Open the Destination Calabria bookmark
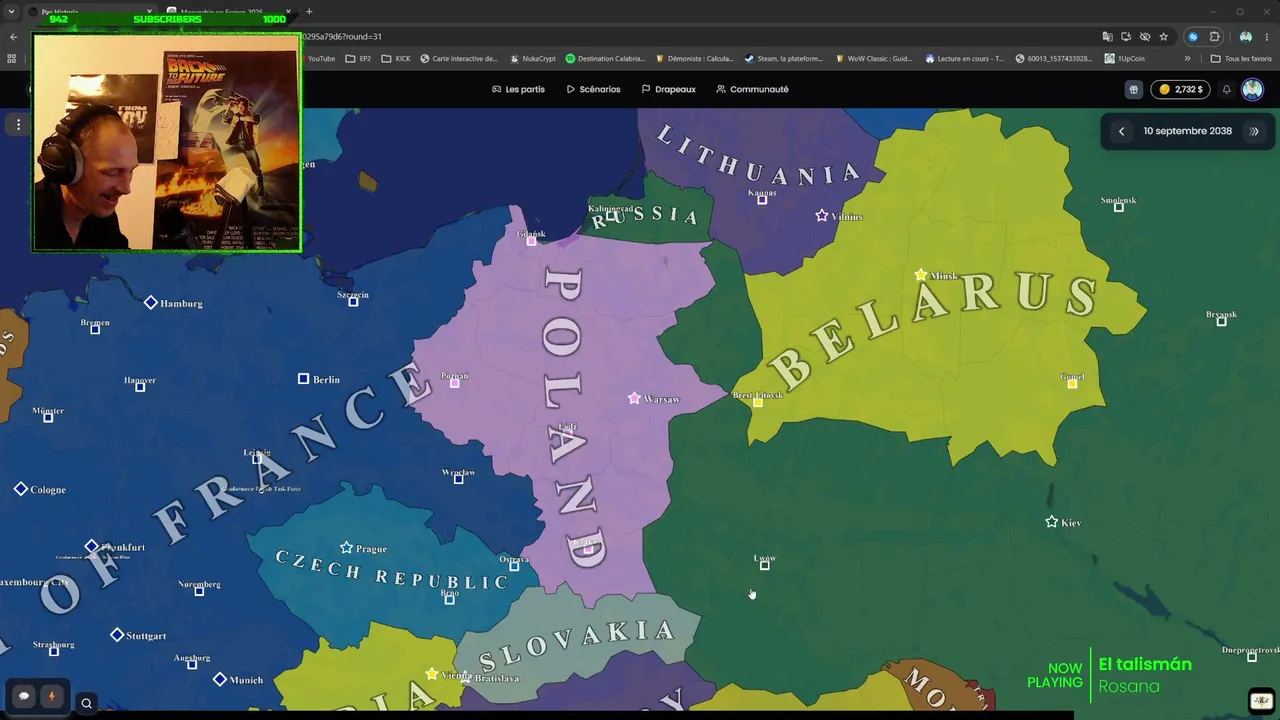 [605, 59]
